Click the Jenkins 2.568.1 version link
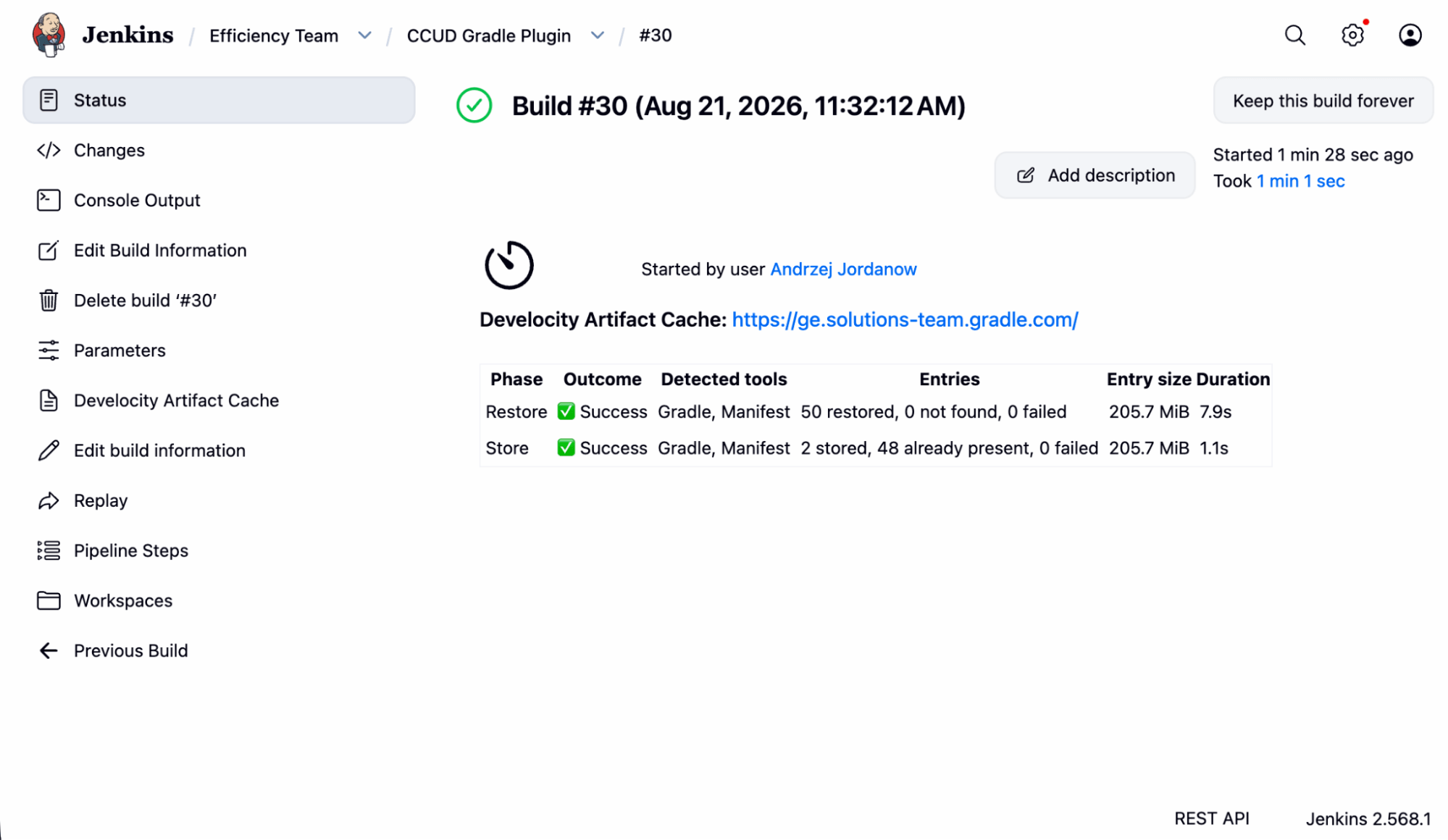 [x=1368, y=819]
